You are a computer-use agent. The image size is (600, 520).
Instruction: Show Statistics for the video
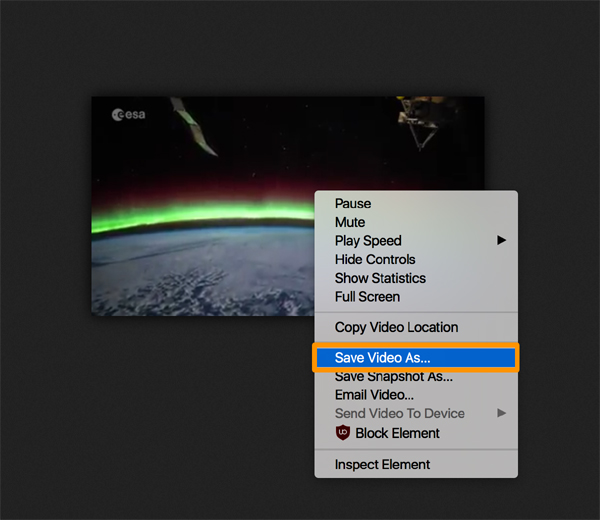(380, 278)
